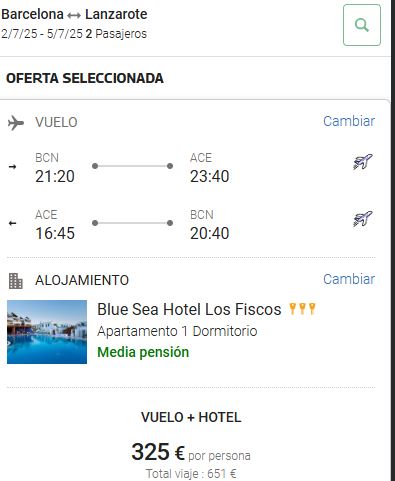The height and width of the screenshot is (481, 395).
Task: Click the Barcelona Lanzarote route heading
Action: pos(74,14)
